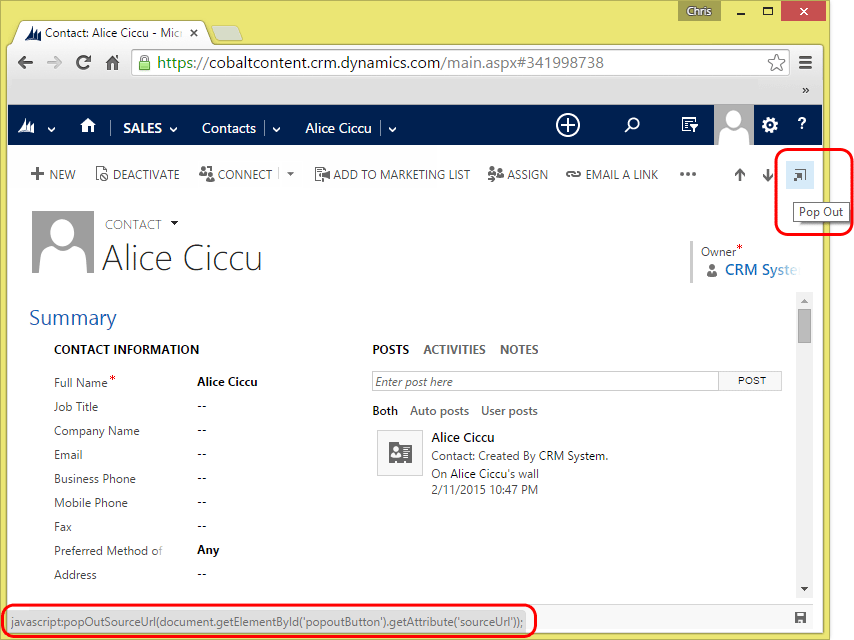854x640 pixels.
Task: Show hidden bookmarks via the double chevron
Action: 806,90
